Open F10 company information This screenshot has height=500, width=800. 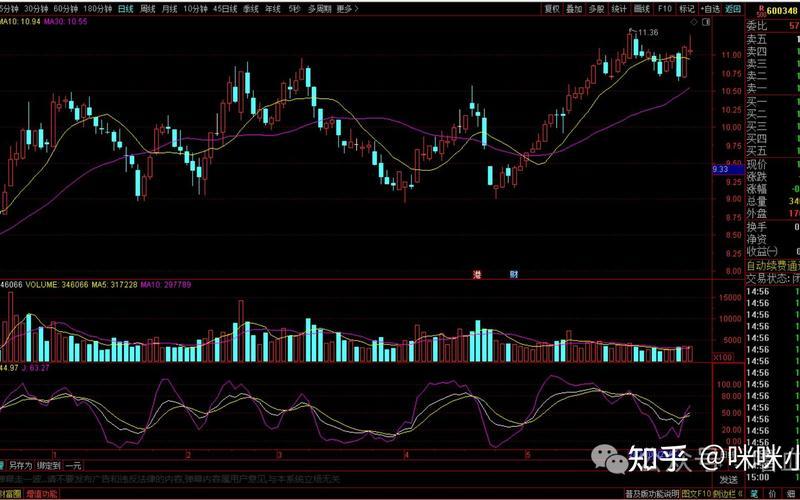click(x=664, y=9)
